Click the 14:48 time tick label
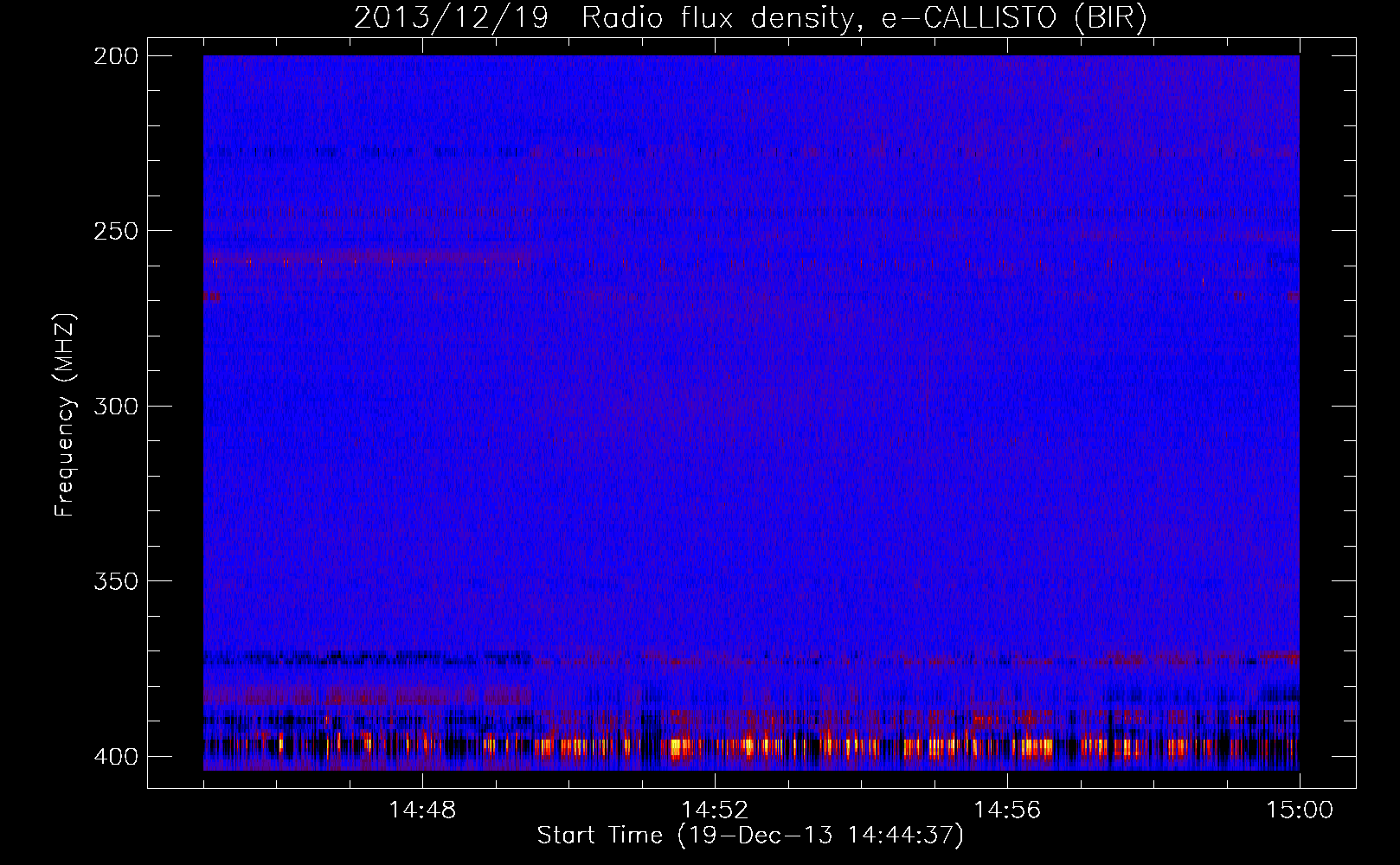The width and height of the screenshot is (1400, 865). pos(422,811)
